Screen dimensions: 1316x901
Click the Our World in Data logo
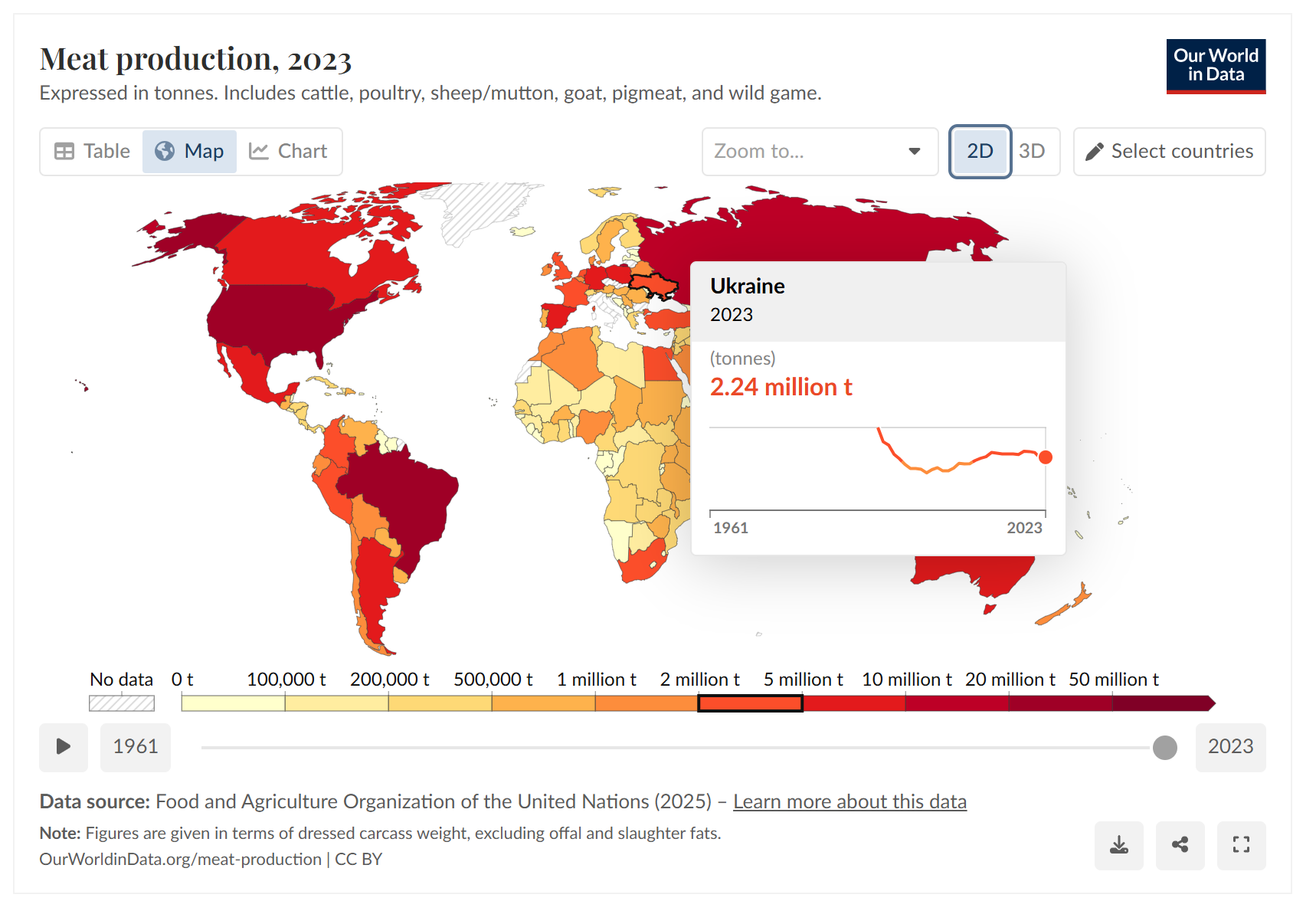(1216, 67)
